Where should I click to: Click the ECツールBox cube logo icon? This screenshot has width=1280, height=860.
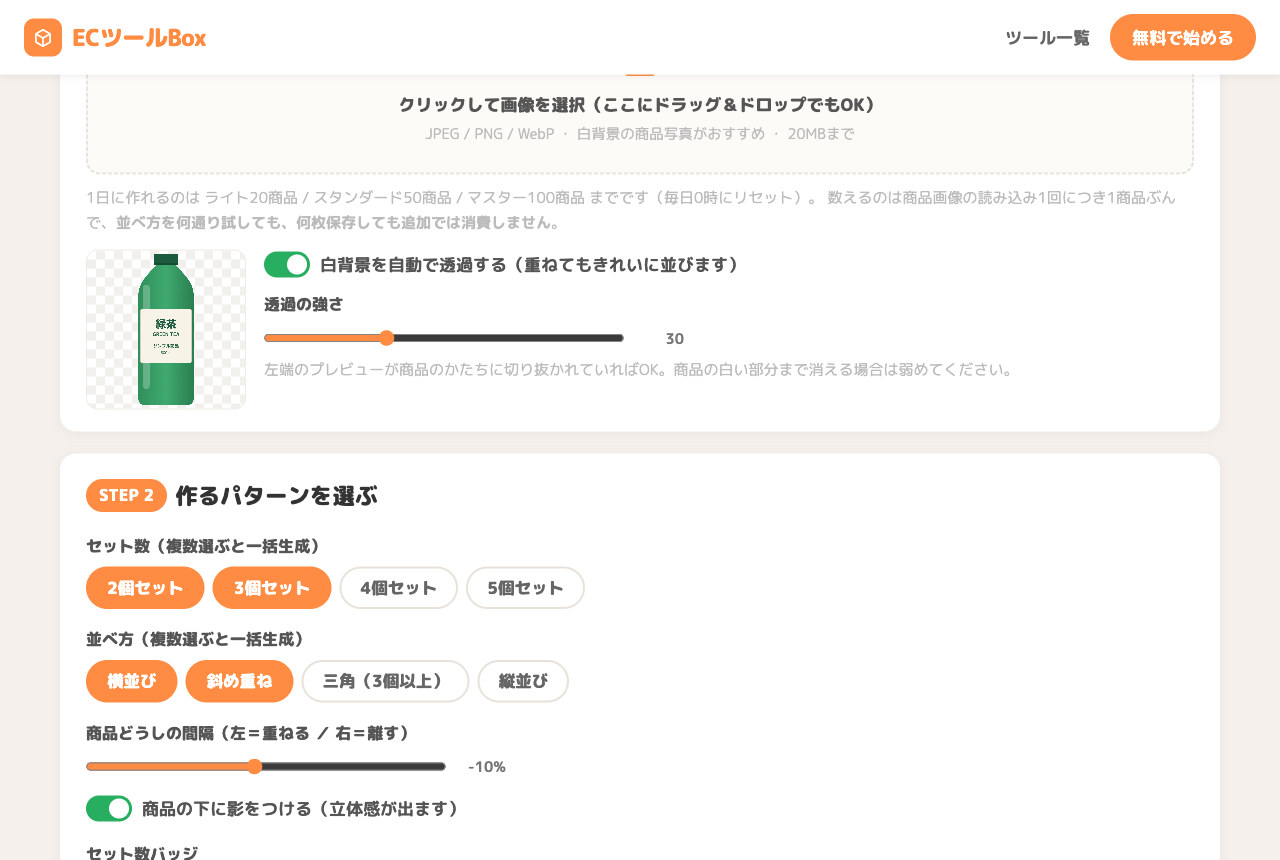(x=43, y=38)
